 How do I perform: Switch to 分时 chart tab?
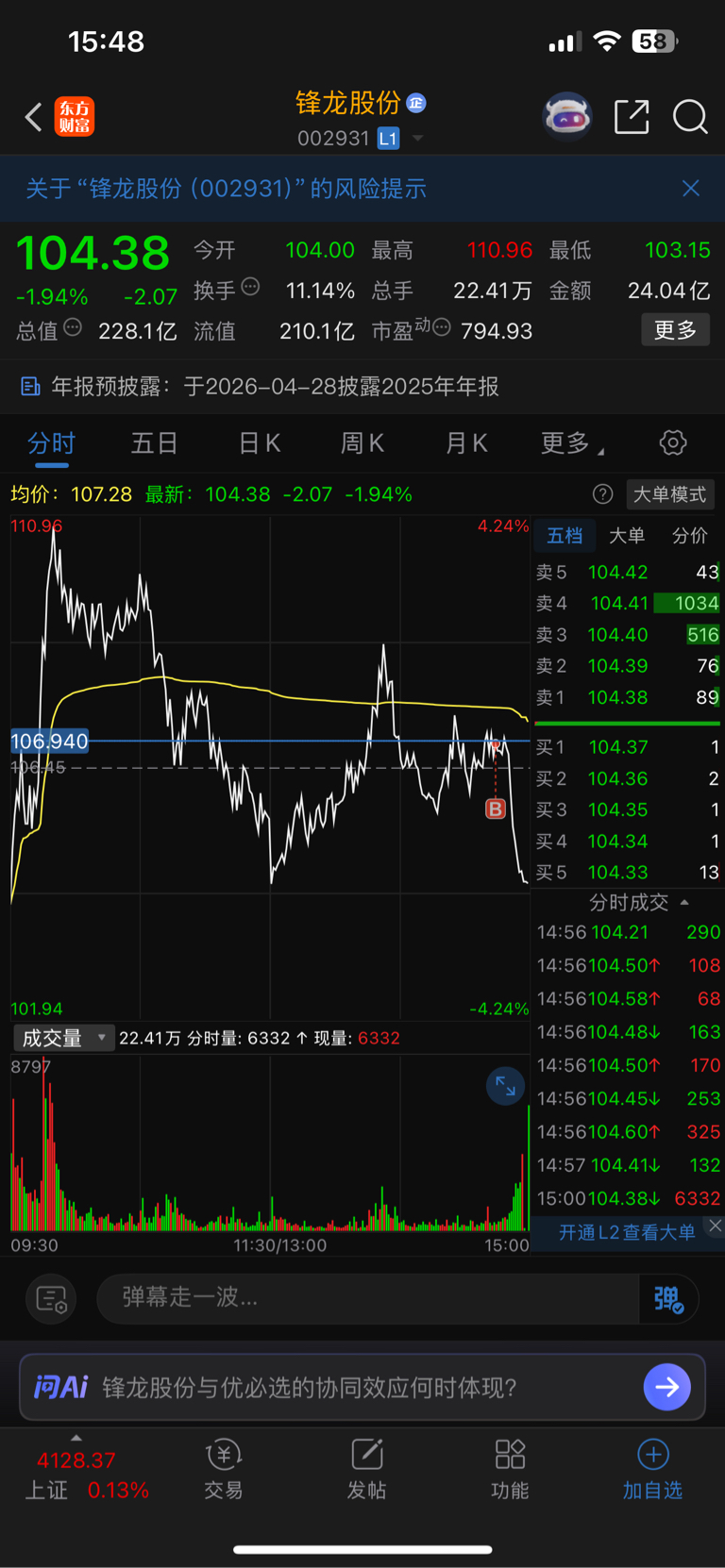tap(51, 443)
